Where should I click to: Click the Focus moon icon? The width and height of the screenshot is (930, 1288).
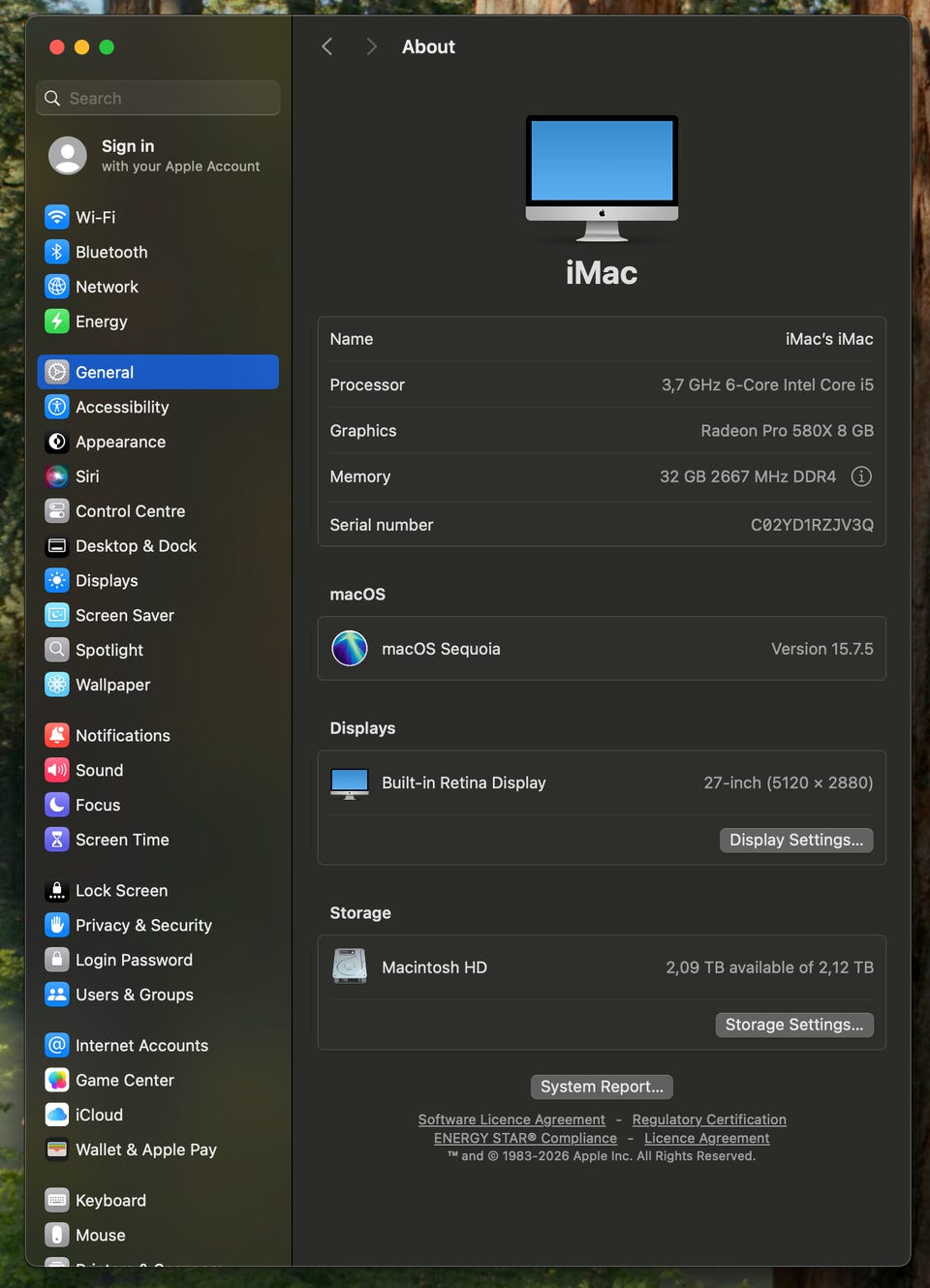tap(57, 805)
